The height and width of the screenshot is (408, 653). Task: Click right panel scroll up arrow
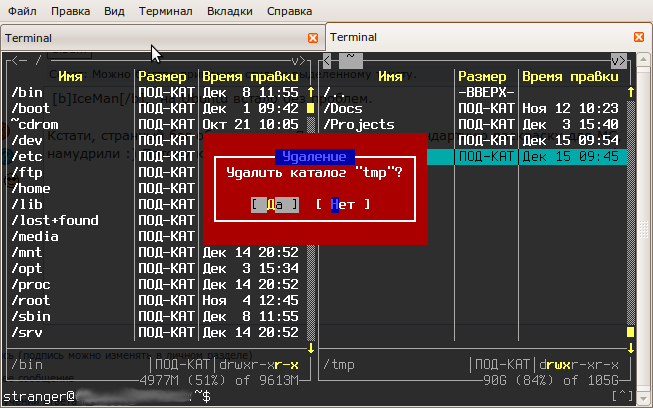630,92
